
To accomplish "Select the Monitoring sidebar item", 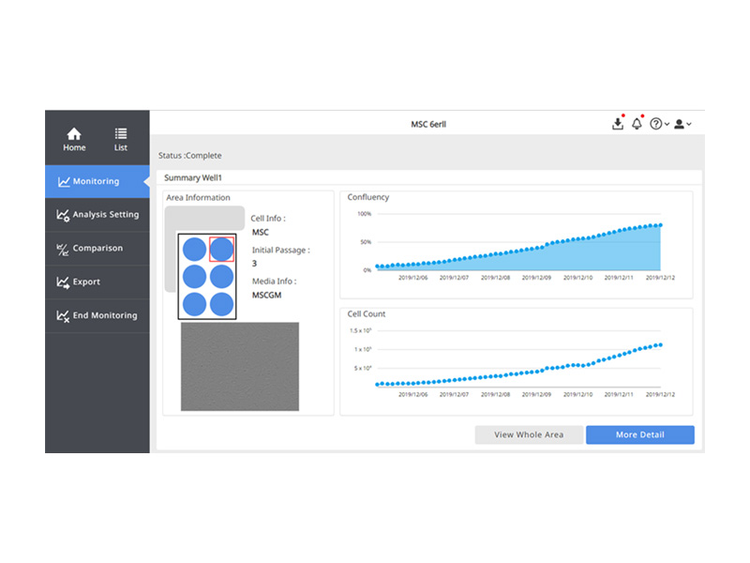I will click(x=97, y=182).
